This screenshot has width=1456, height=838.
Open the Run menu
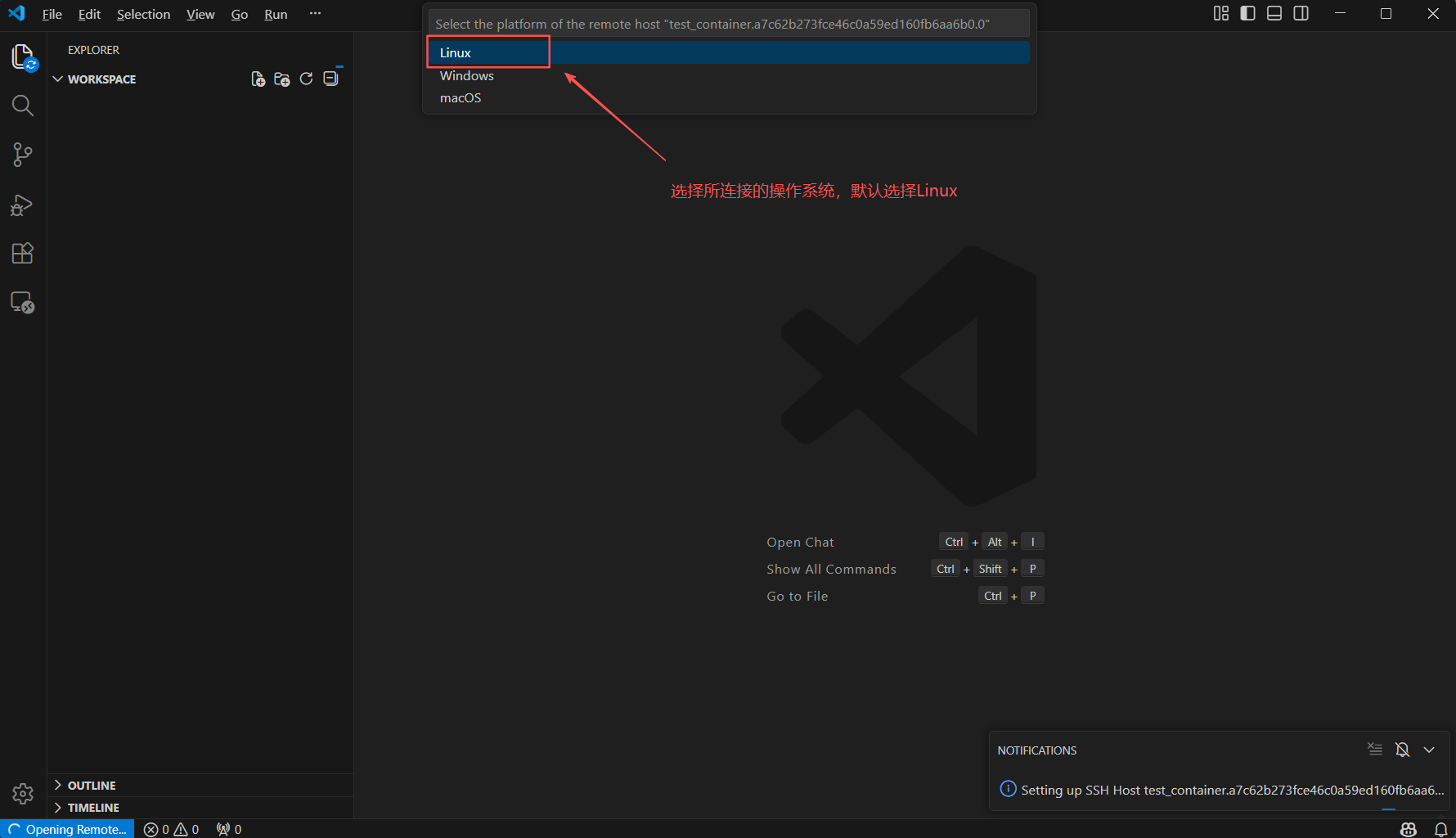pyautogui.click(x=276, y=14)
